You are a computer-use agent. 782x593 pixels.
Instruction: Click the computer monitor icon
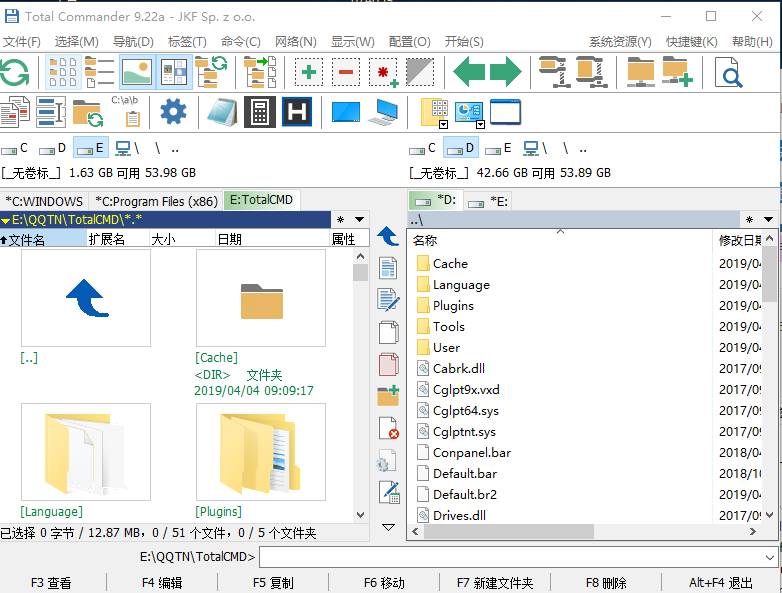pos(383,112)
